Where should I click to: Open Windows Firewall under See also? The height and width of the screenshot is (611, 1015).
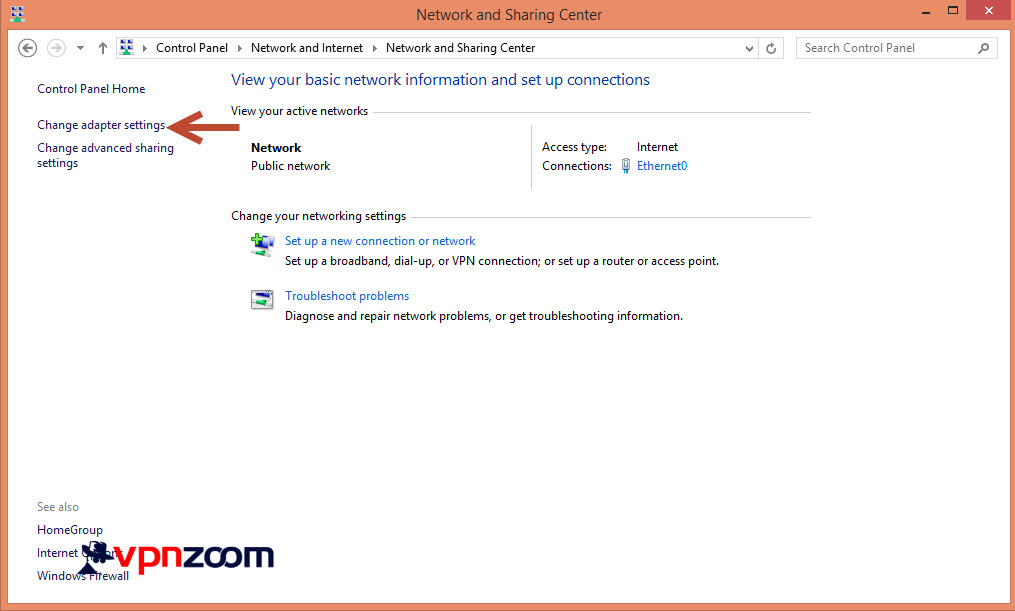(83, 575)
